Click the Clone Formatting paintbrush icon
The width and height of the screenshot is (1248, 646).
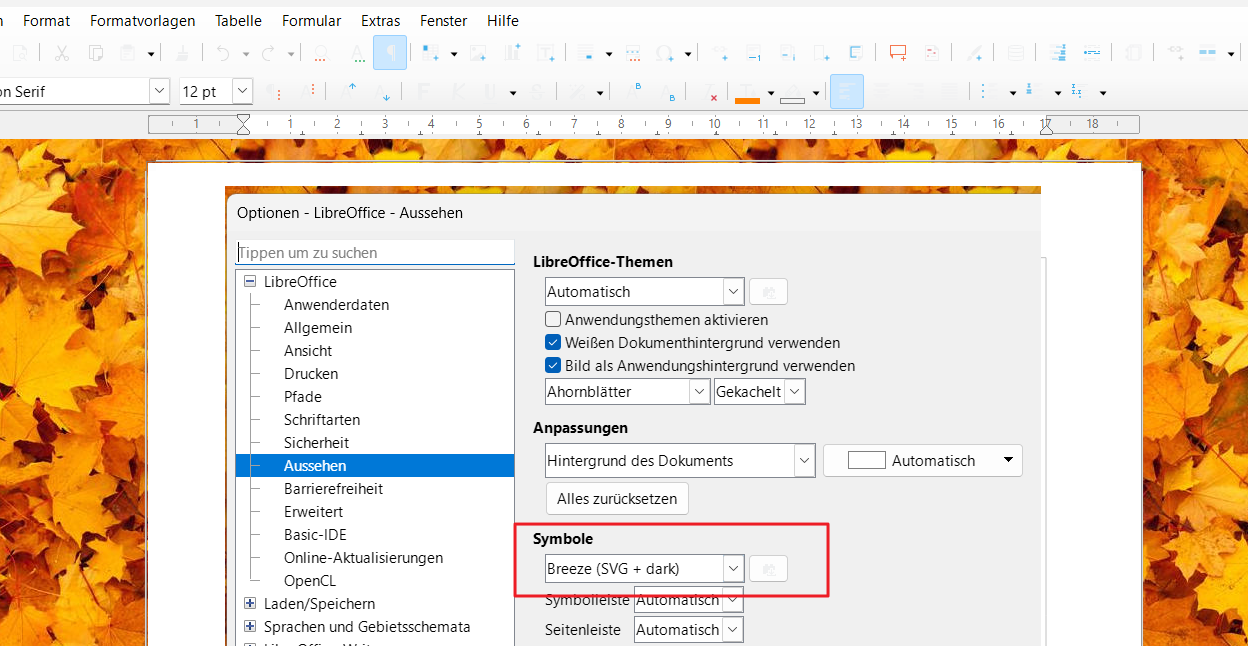tap(182, 53)
